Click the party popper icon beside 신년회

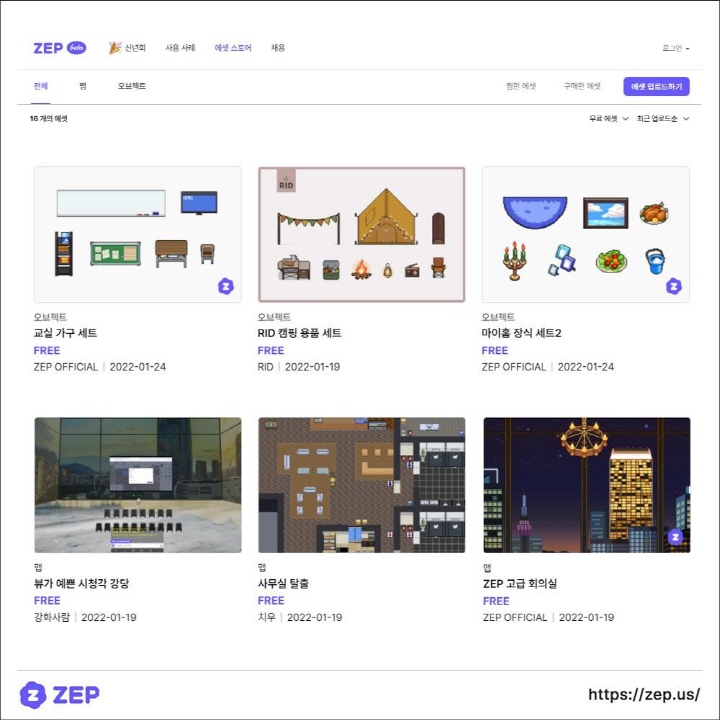[115, 48]
